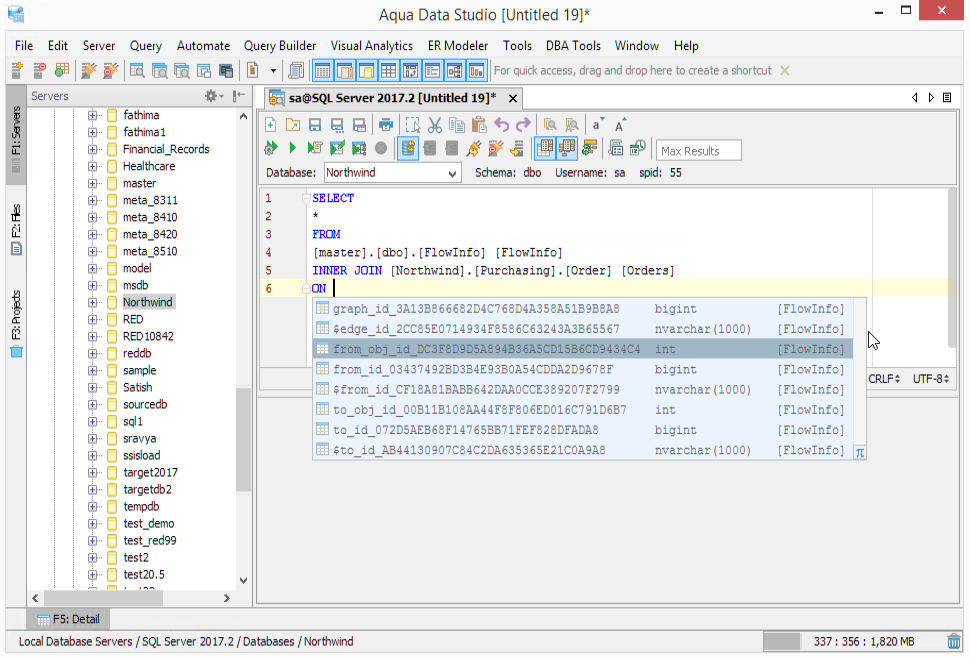Viewport: 970px width, 659px height.
Task: Toggle the grid results view button
Action: click(544, 149)
